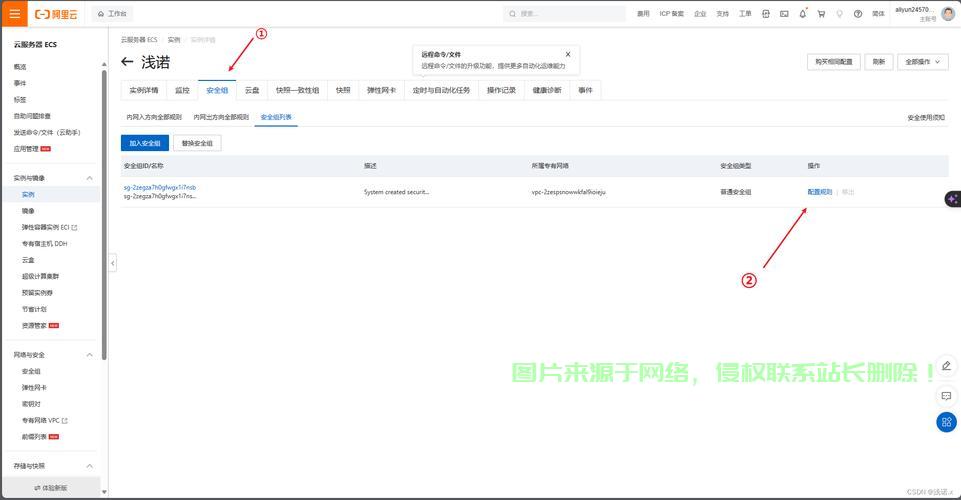Open the 快照 tab

(343, 90)
